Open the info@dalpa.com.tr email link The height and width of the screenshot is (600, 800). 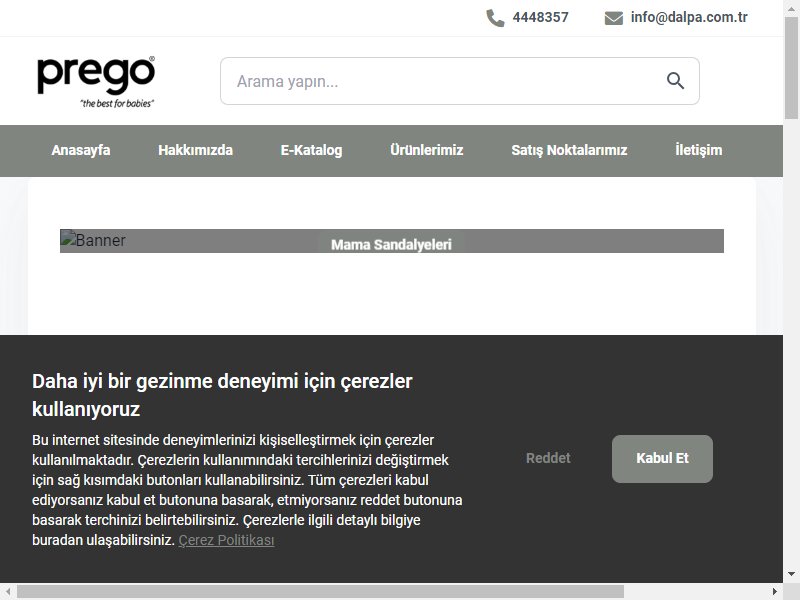689,17
